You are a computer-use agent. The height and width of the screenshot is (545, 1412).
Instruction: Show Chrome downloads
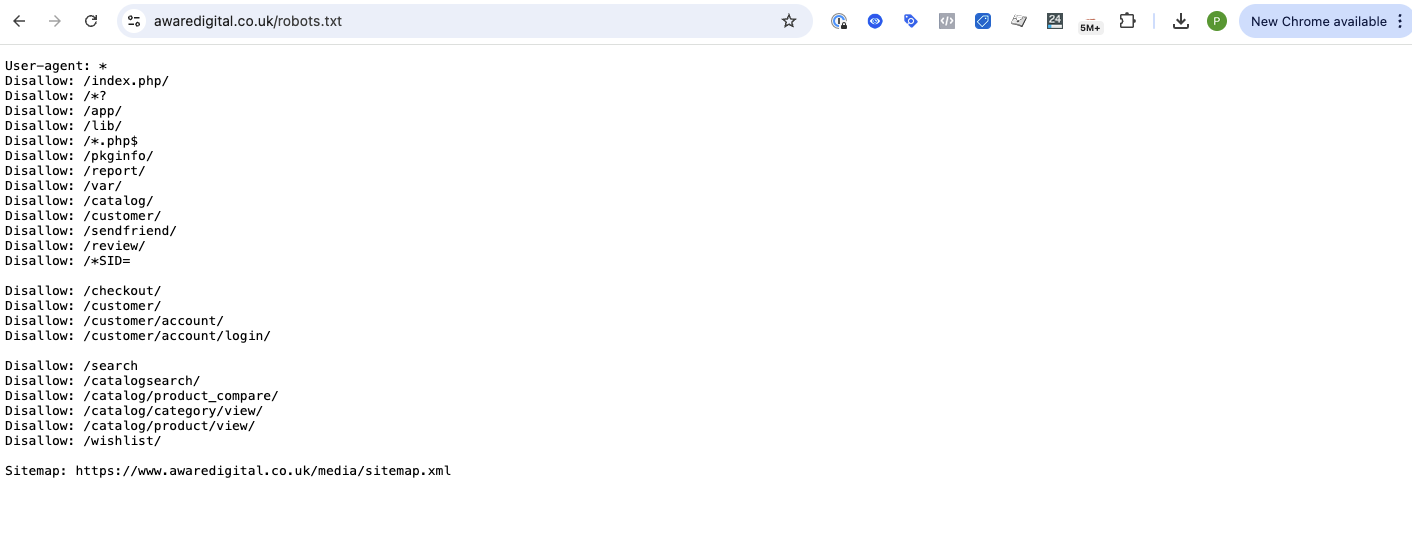point(1181,21)
